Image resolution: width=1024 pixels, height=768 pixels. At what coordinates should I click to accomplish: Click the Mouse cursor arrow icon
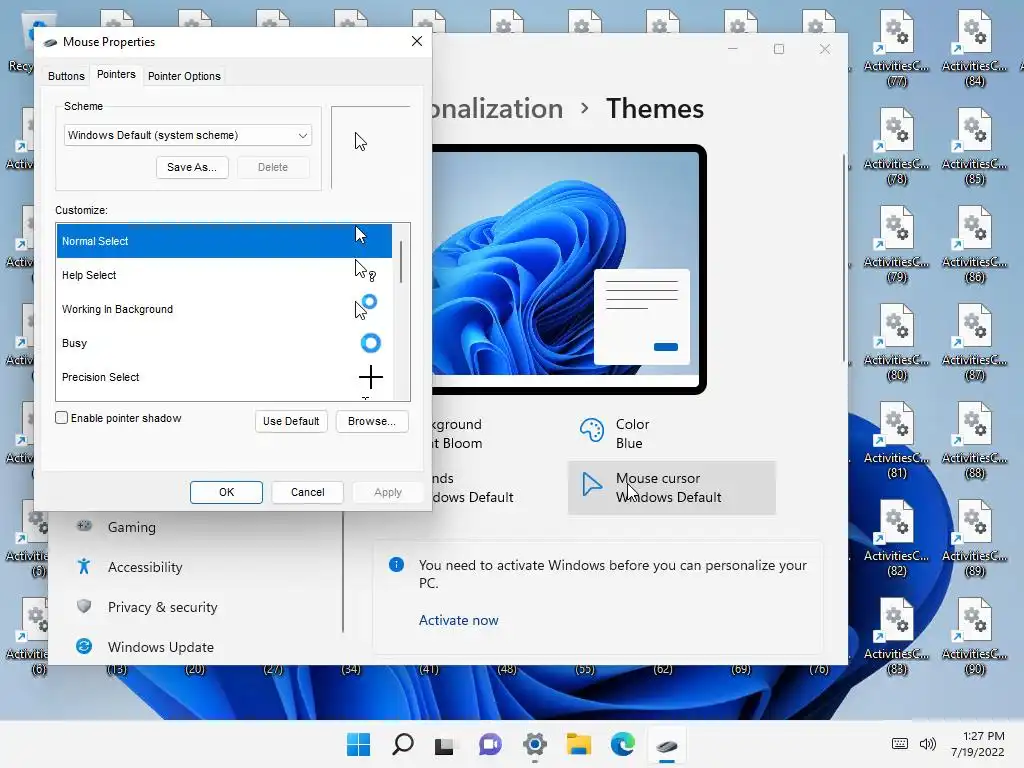(591, 485)
